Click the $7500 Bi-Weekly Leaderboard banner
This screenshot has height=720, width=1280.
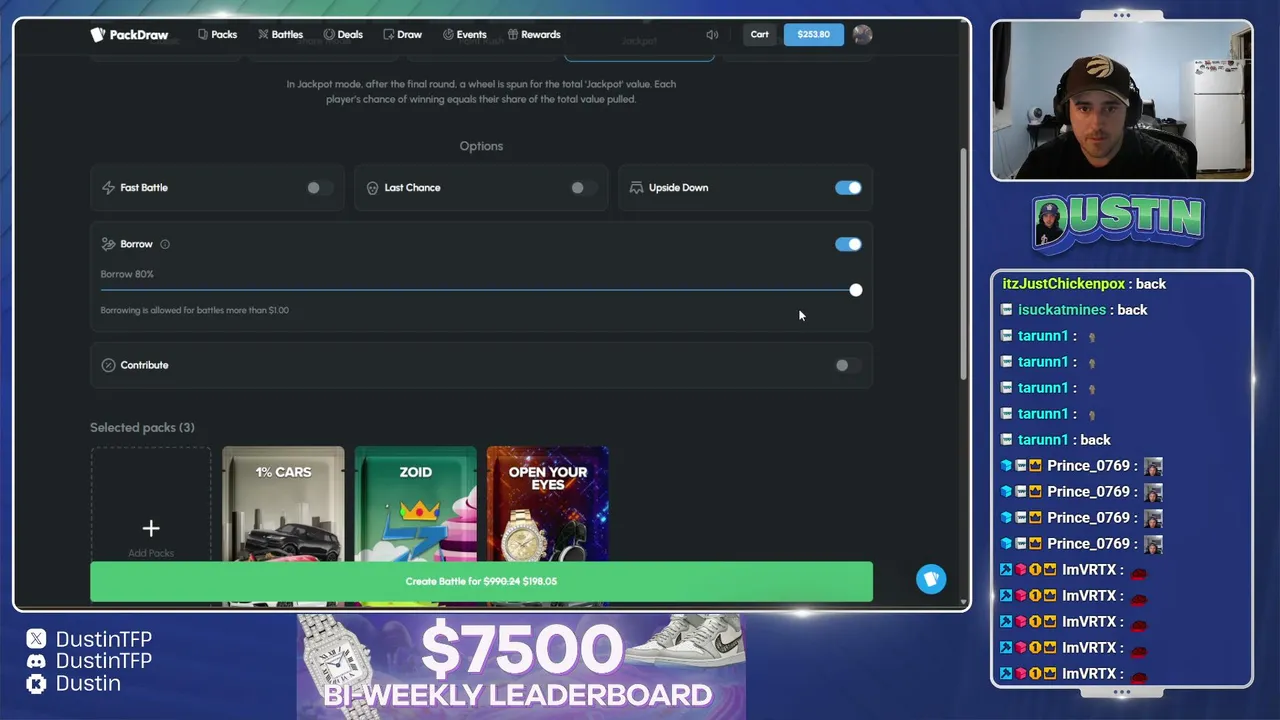(521, 666)
